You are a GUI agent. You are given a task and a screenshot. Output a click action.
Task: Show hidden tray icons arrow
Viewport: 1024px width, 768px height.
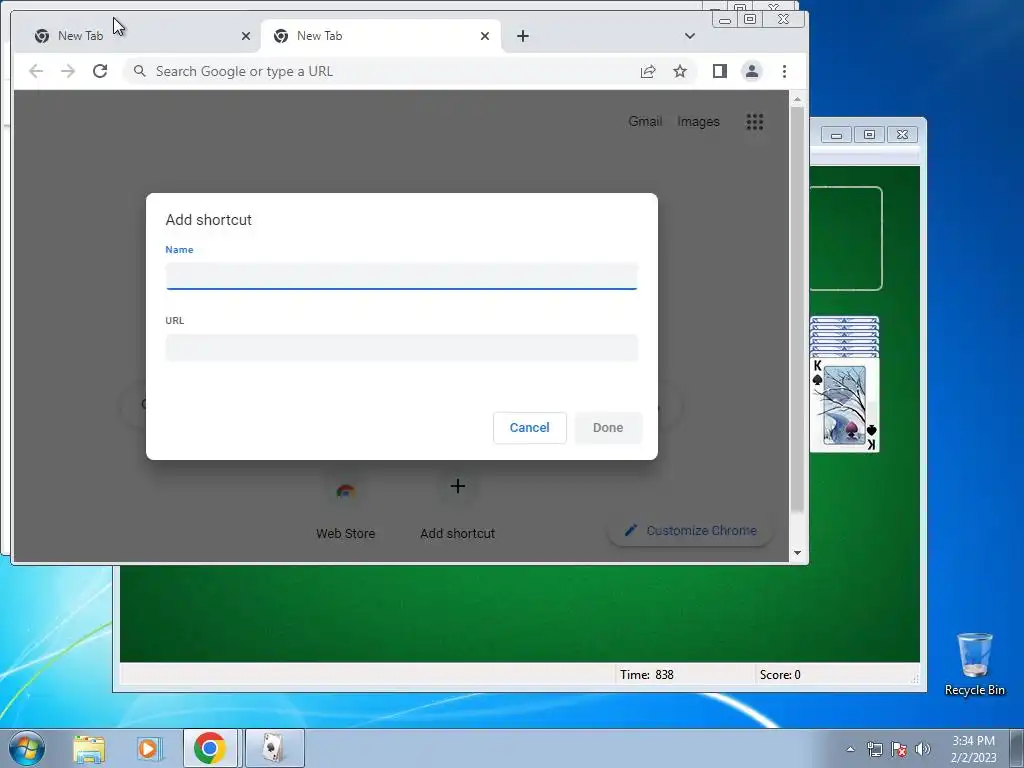850,749
